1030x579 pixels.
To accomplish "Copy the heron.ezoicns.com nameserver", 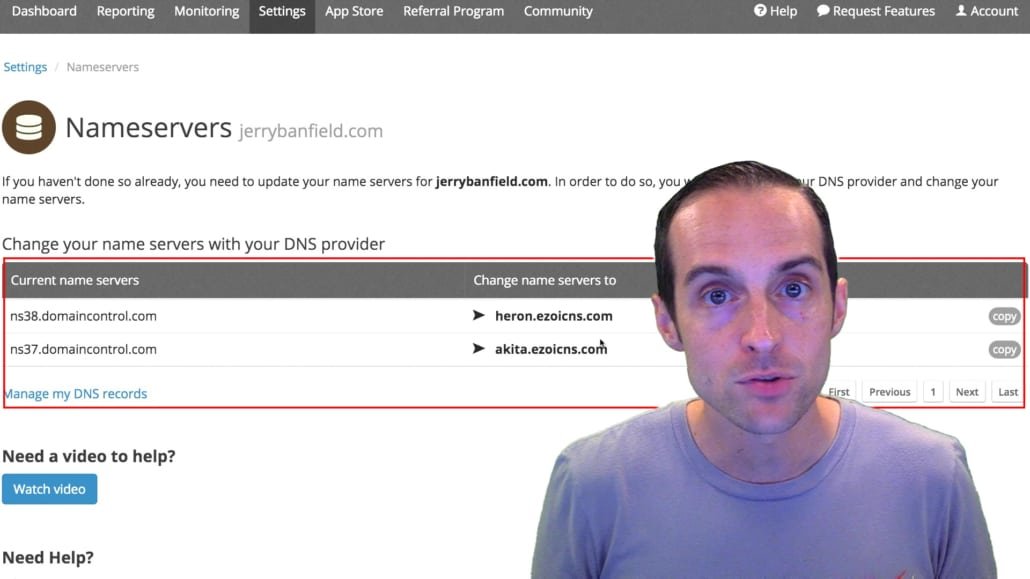I will pos(1004,316).
